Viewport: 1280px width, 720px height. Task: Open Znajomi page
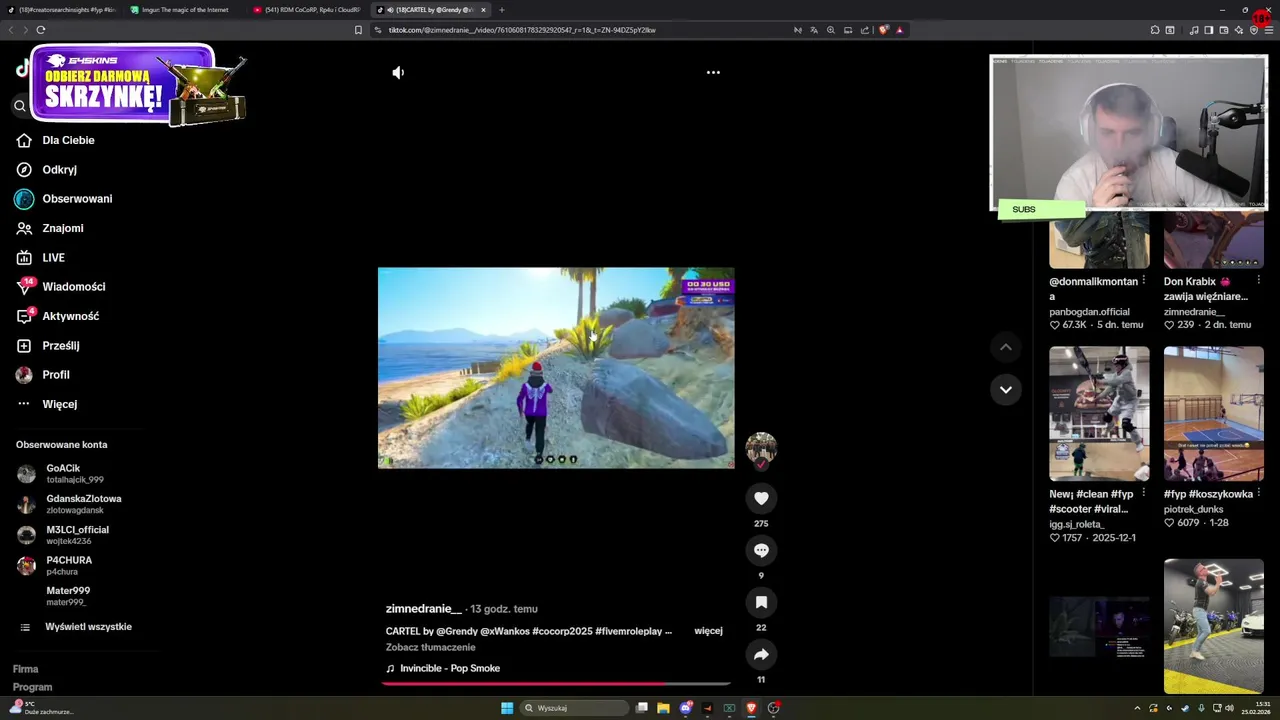(x=62, y=228)
